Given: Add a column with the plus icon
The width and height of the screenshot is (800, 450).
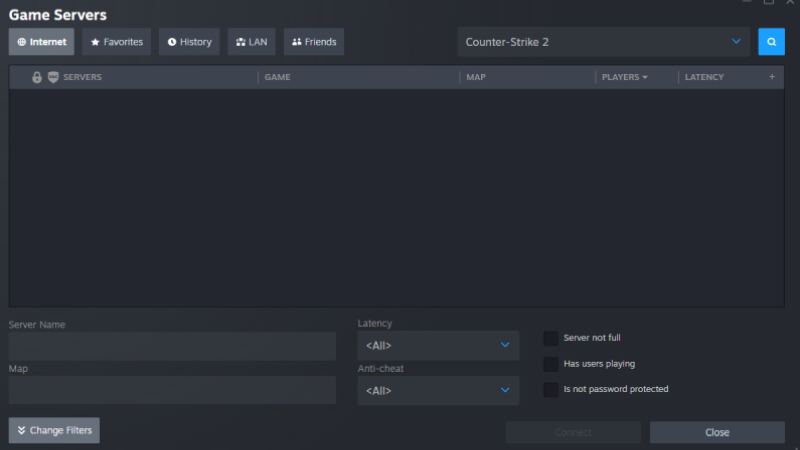Looking at the screenshot, I should 772,77.
